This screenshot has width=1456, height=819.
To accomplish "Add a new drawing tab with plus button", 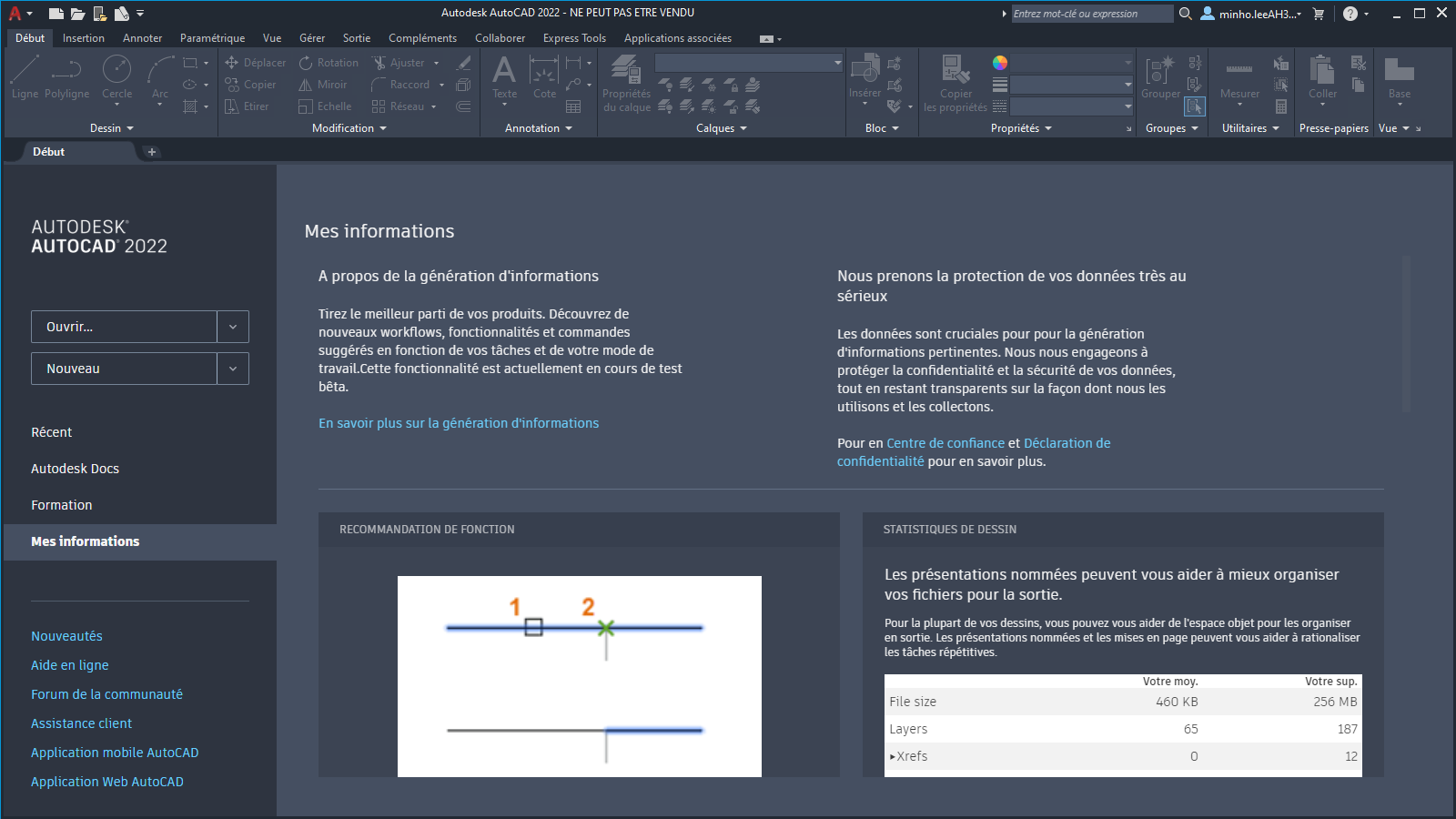I will tap(152, 152).
